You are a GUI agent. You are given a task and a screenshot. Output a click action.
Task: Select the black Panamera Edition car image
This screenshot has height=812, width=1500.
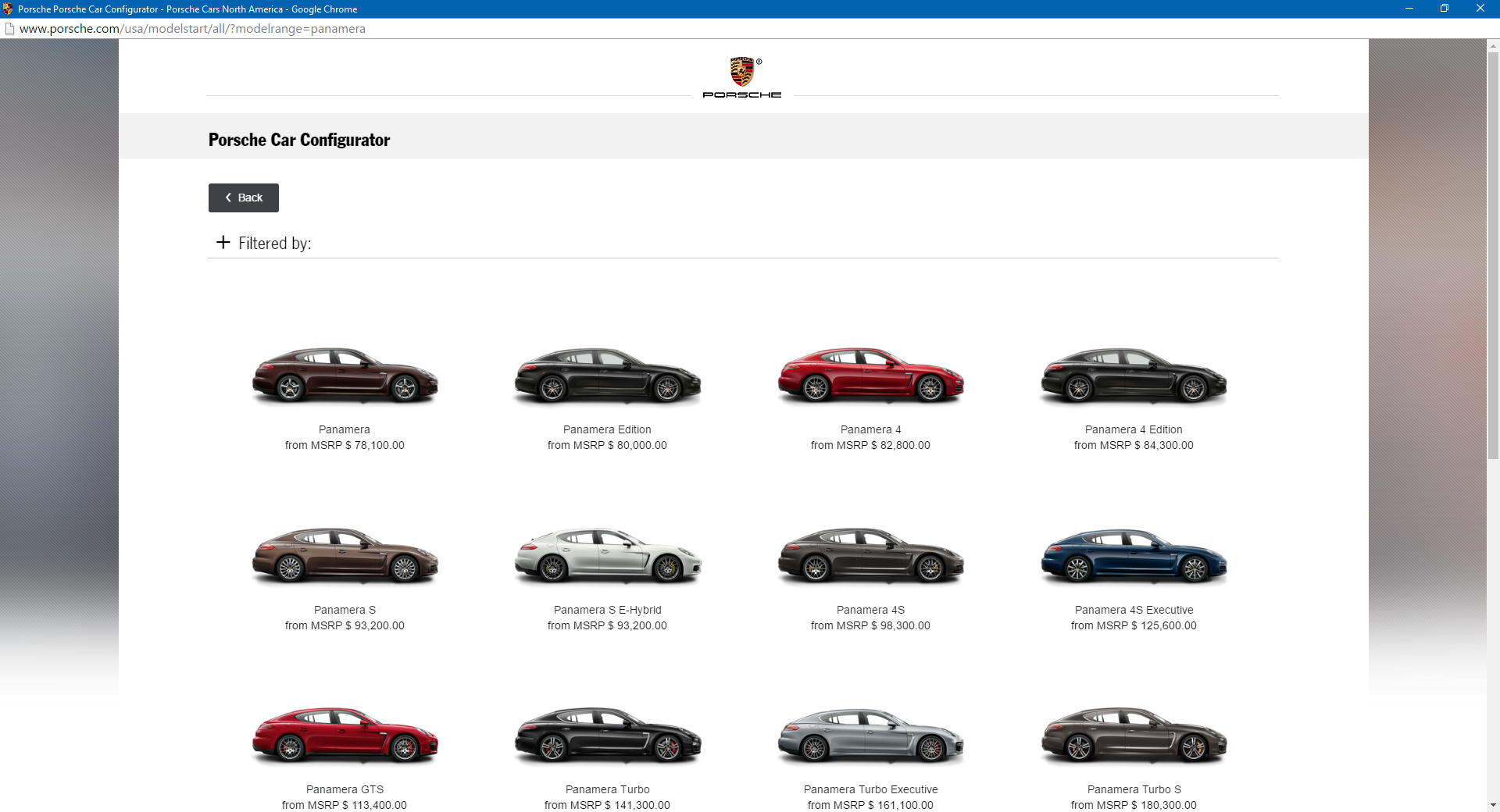pyautogui.click(x=607, y=376)
